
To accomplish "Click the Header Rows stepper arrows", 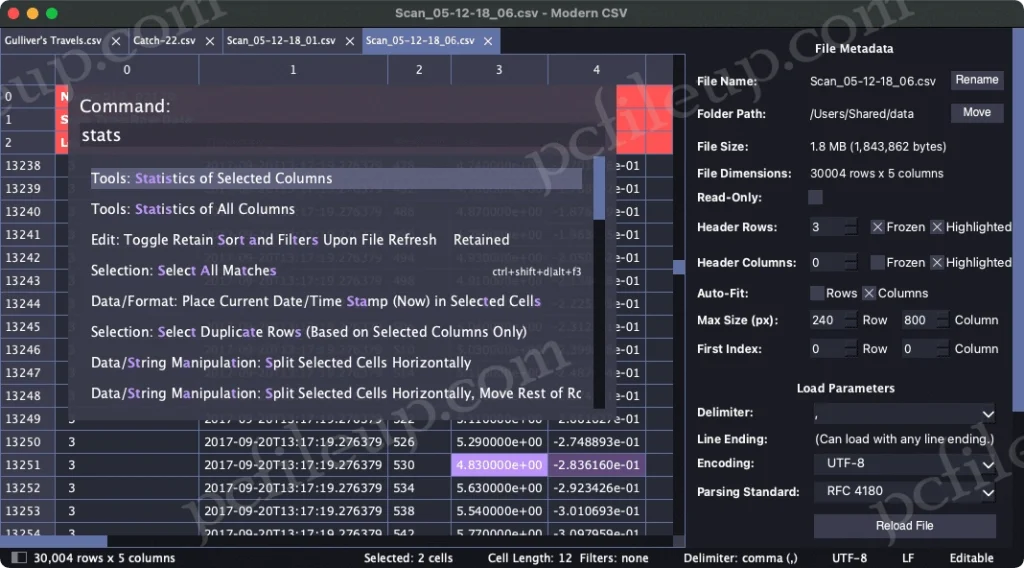I will [850, 227].
